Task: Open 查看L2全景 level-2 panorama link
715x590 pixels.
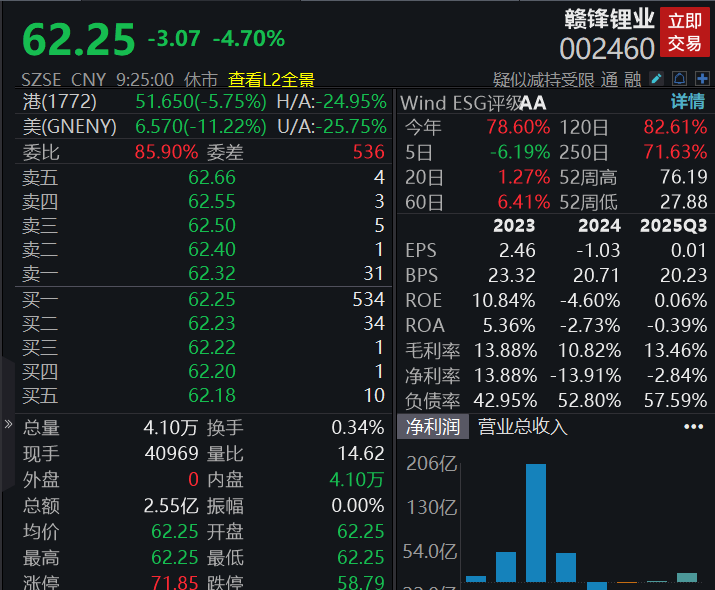Action: (x=271, y=79)
